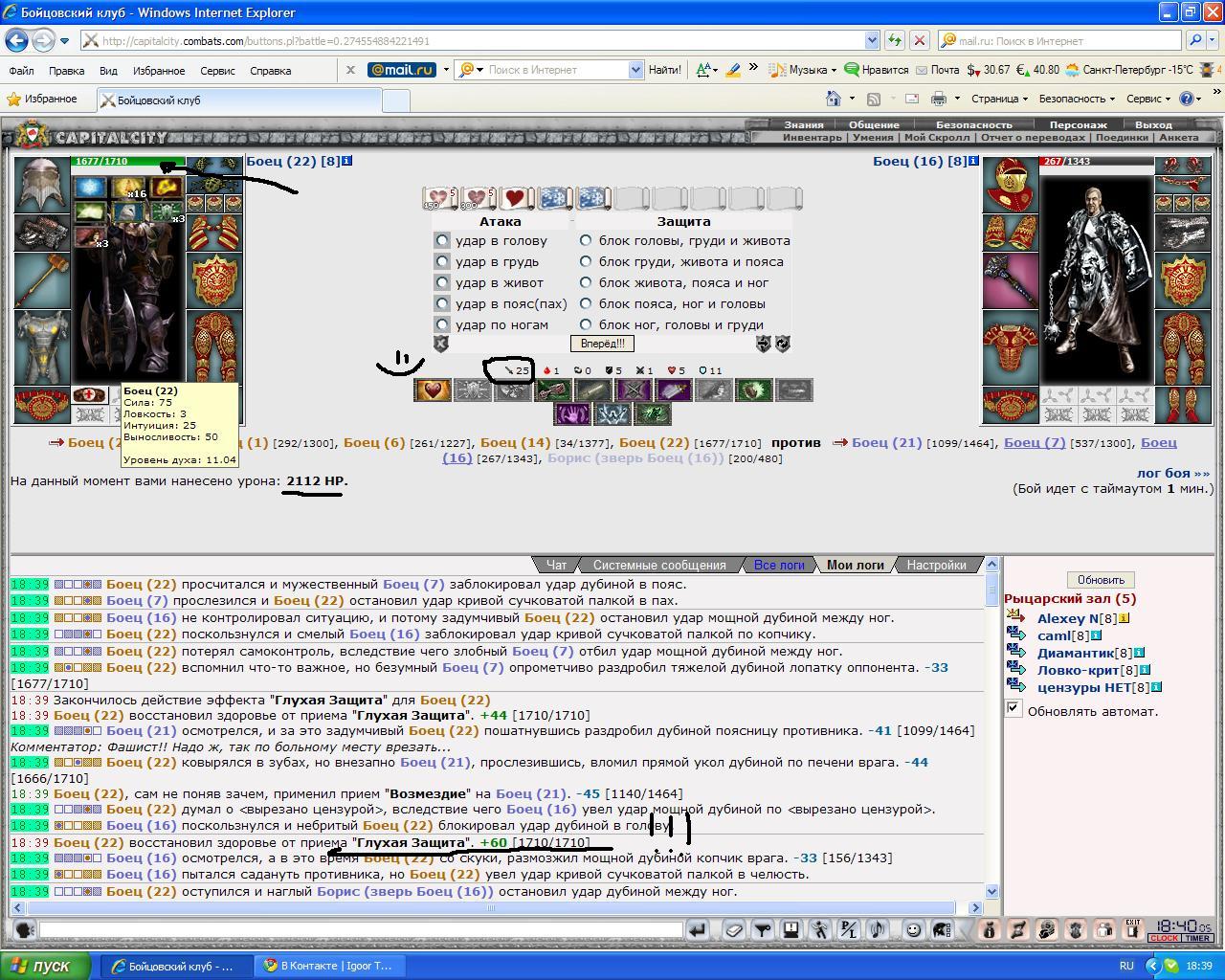
Task: Open Alexey N player name in room list
Action: (x=1067, y=618)
